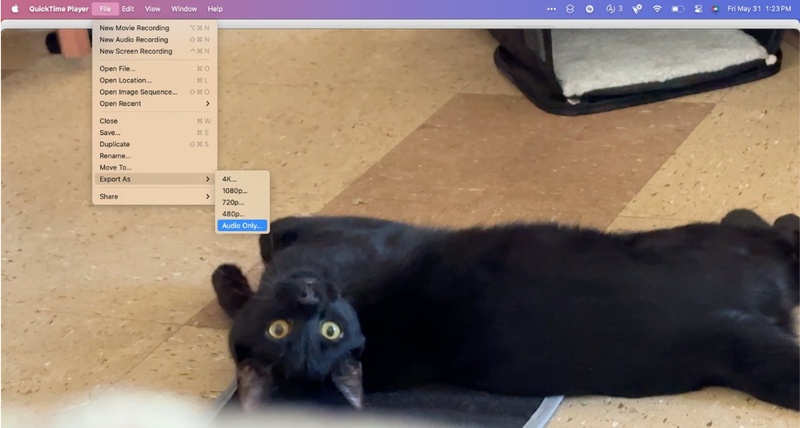
Task: Expand the Export As submenu
Action: (x=154, y=179)
